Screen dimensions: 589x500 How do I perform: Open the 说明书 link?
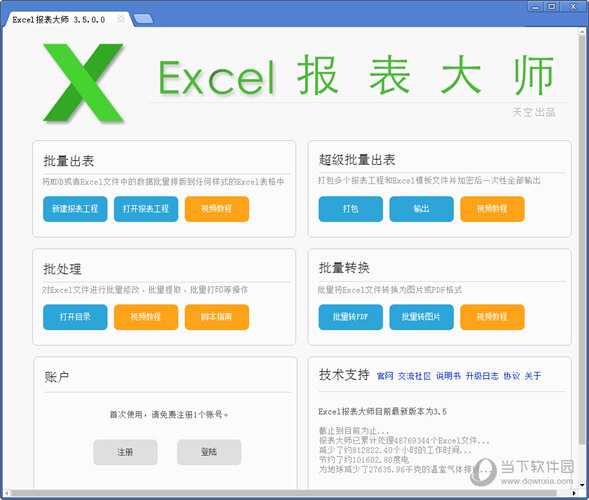(x=449, y=376)
